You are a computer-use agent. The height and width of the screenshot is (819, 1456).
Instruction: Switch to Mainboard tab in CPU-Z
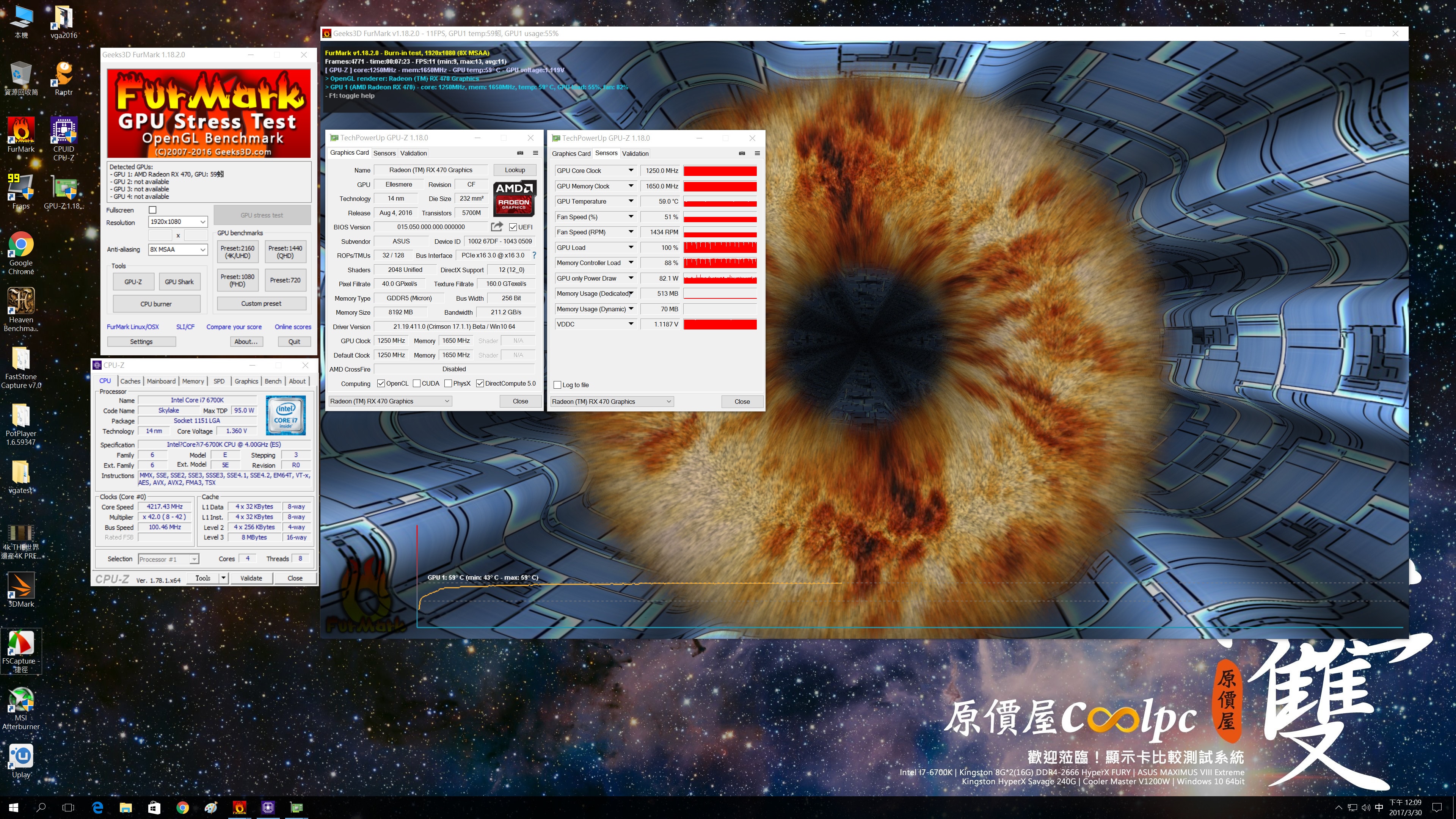(x=161, y=381)
